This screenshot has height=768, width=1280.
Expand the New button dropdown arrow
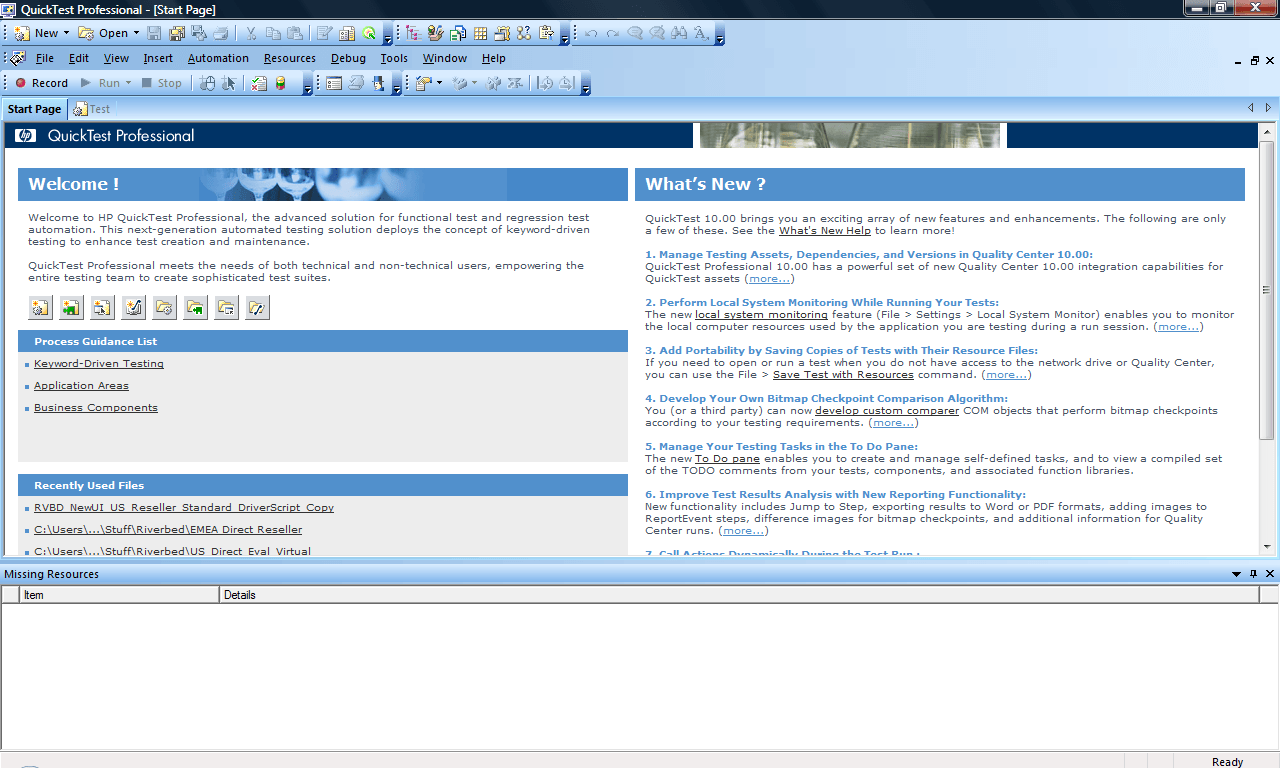tap(67, 33)
